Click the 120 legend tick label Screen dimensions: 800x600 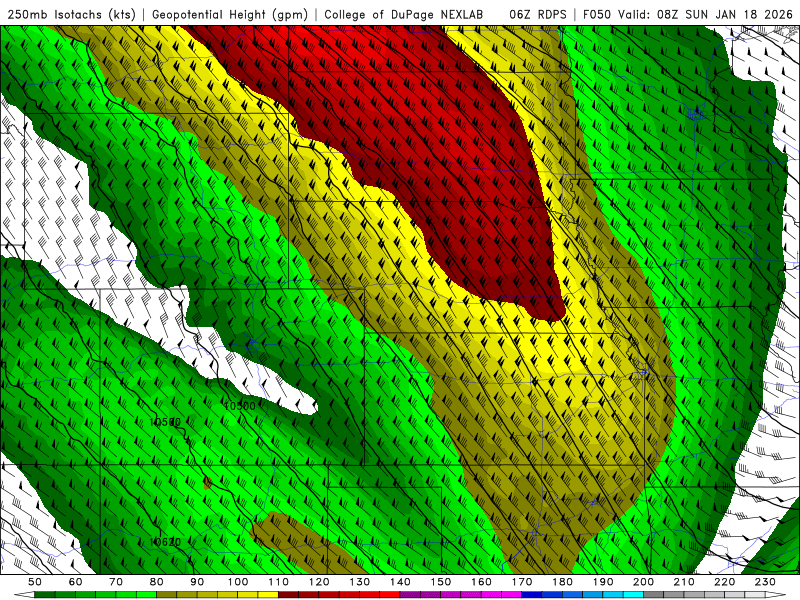click(x=319, y=582)
